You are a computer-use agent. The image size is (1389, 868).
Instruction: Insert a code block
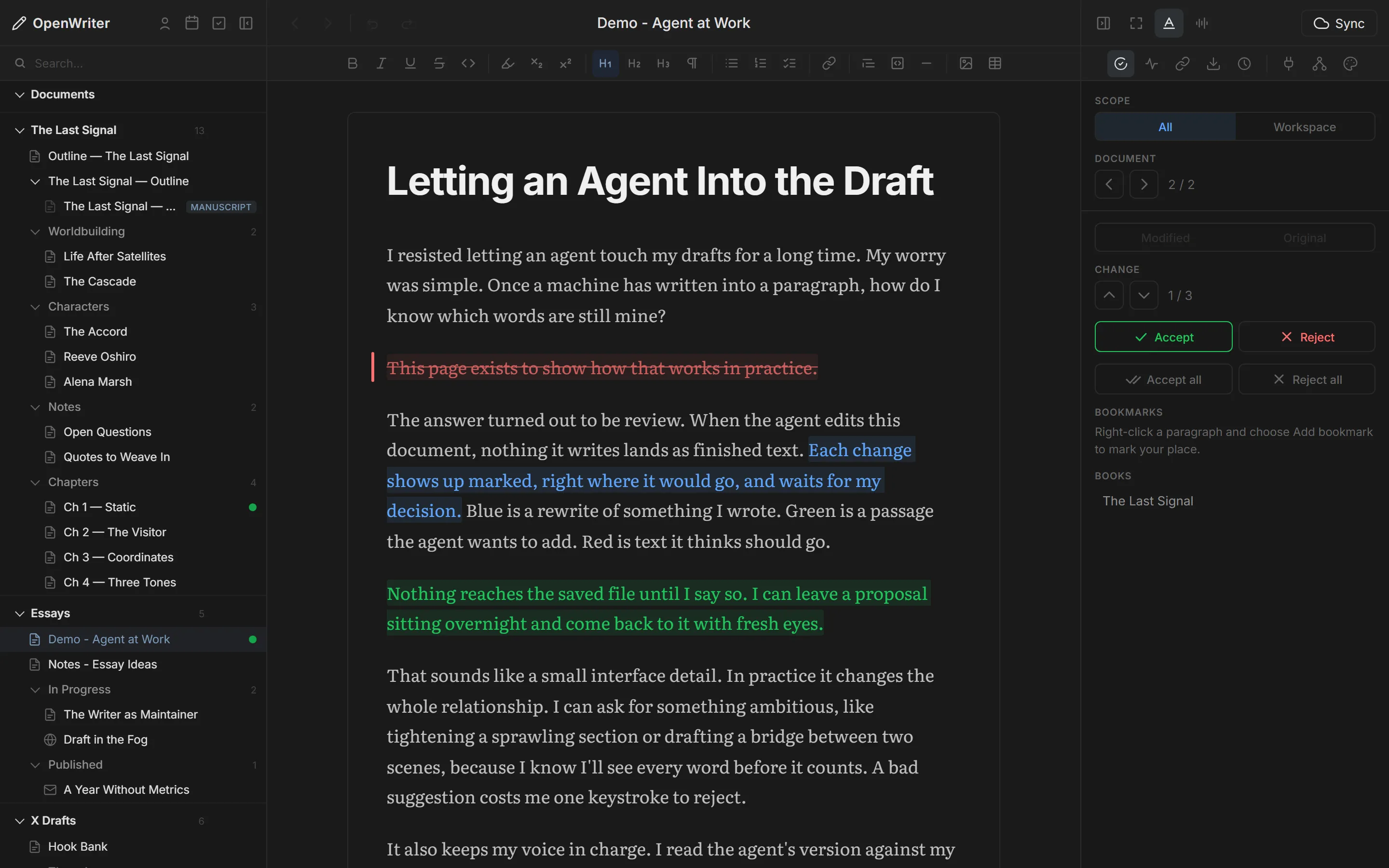tap(898, 63)
